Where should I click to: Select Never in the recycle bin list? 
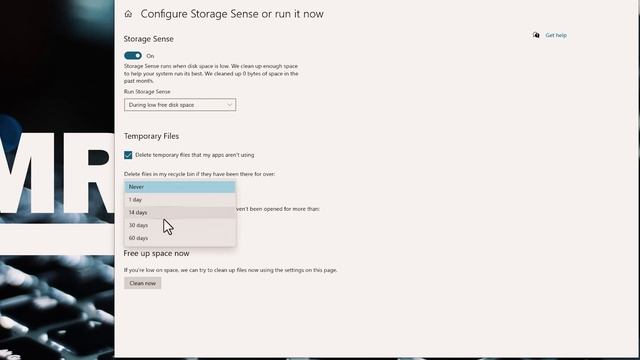[180, 187]
